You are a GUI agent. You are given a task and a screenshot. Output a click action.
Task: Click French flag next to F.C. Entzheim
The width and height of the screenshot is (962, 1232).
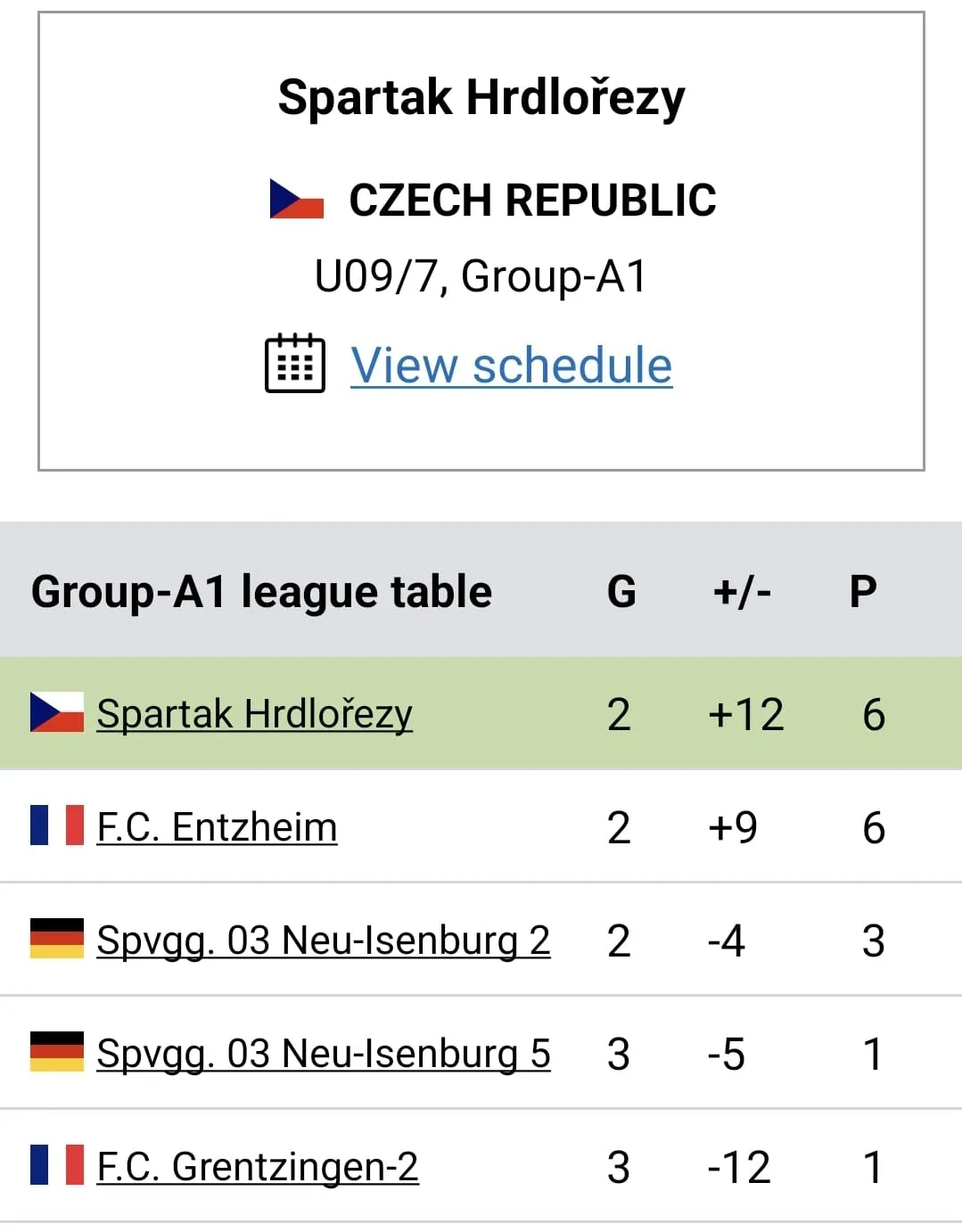pos(57,825)
